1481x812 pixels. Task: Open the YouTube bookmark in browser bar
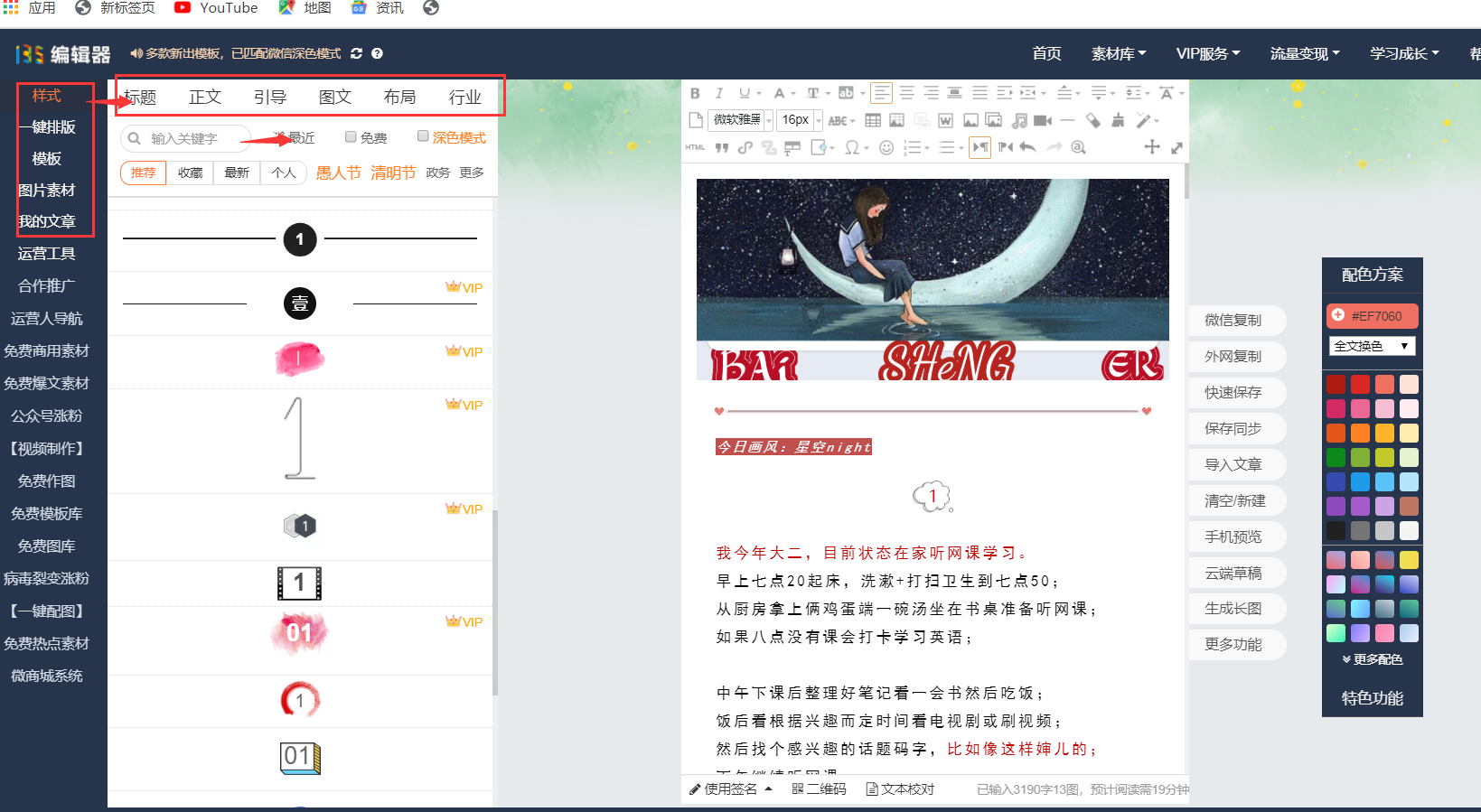(x=217, y=8)
